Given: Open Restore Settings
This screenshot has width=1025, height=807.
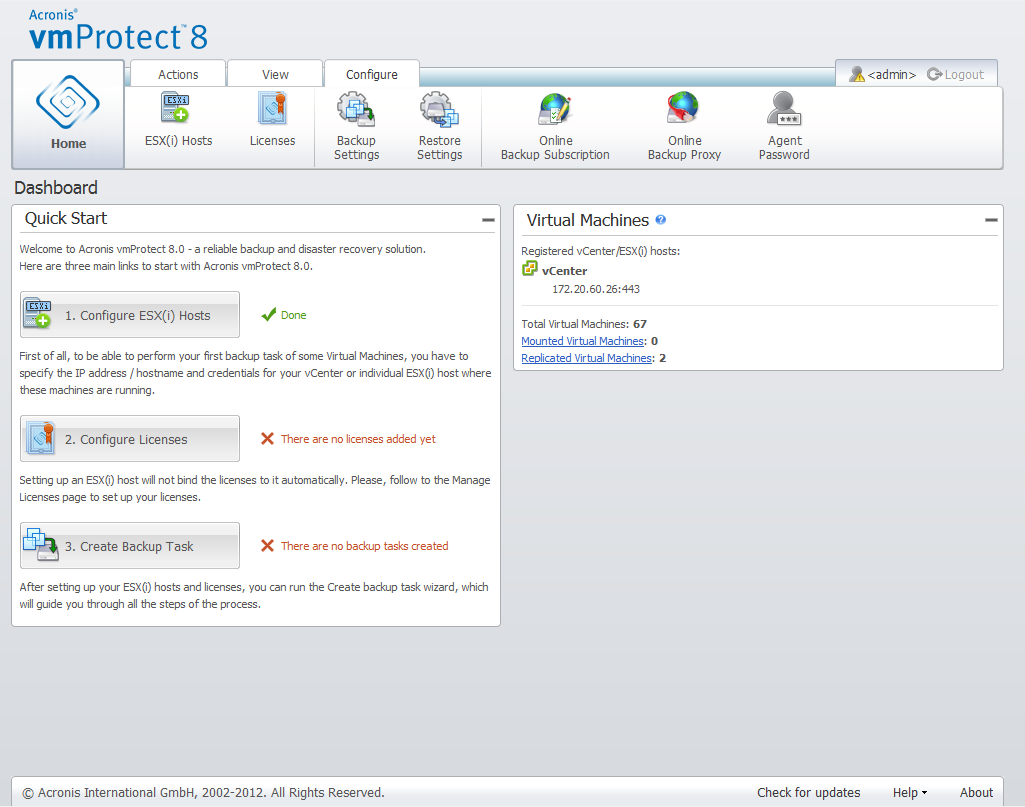Looking at the screenshot, I should (439, 127).
